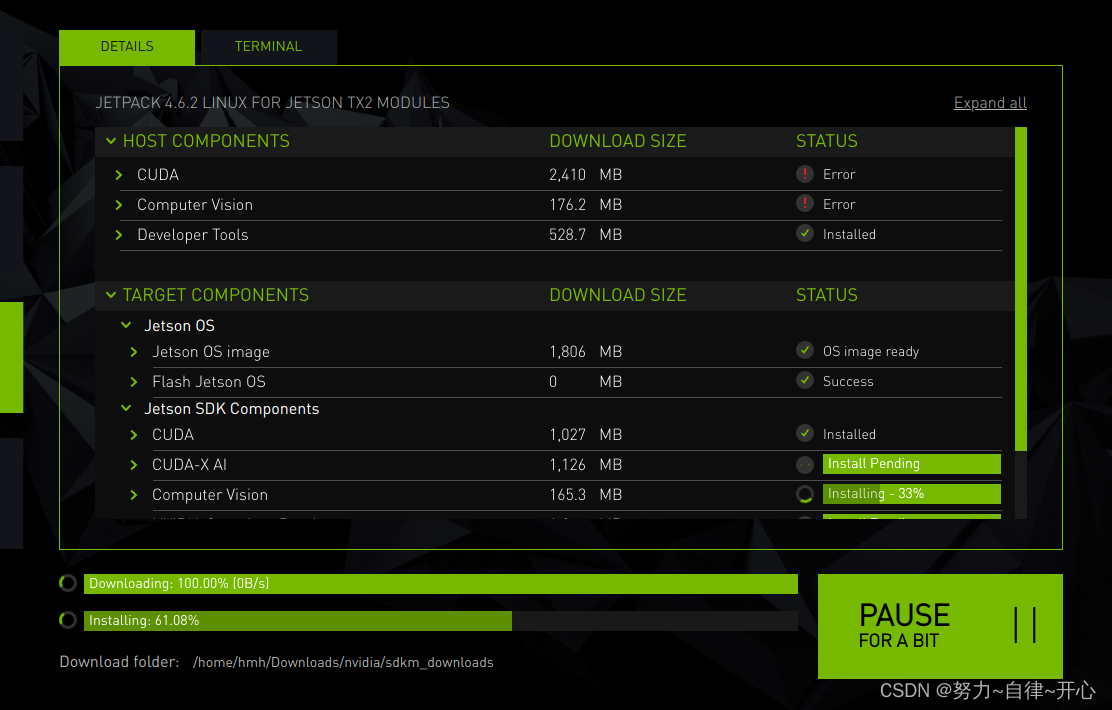Screen dimensions: 1112x710
Task: Click the Expand all link
Action: (990, 103)
